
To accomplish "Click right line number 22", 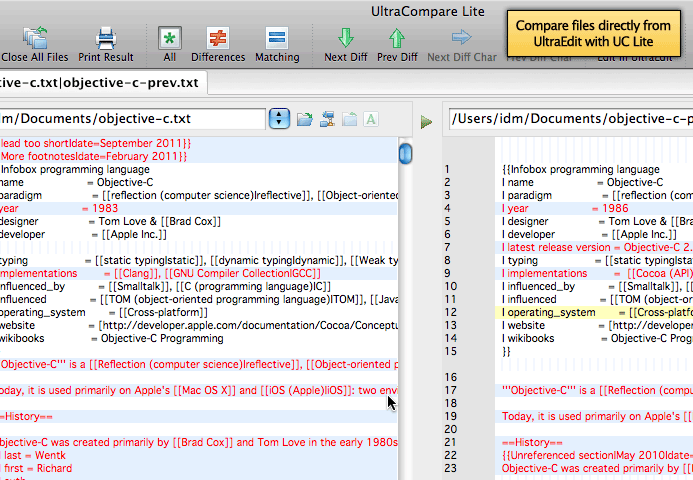I will coord(450,455).
